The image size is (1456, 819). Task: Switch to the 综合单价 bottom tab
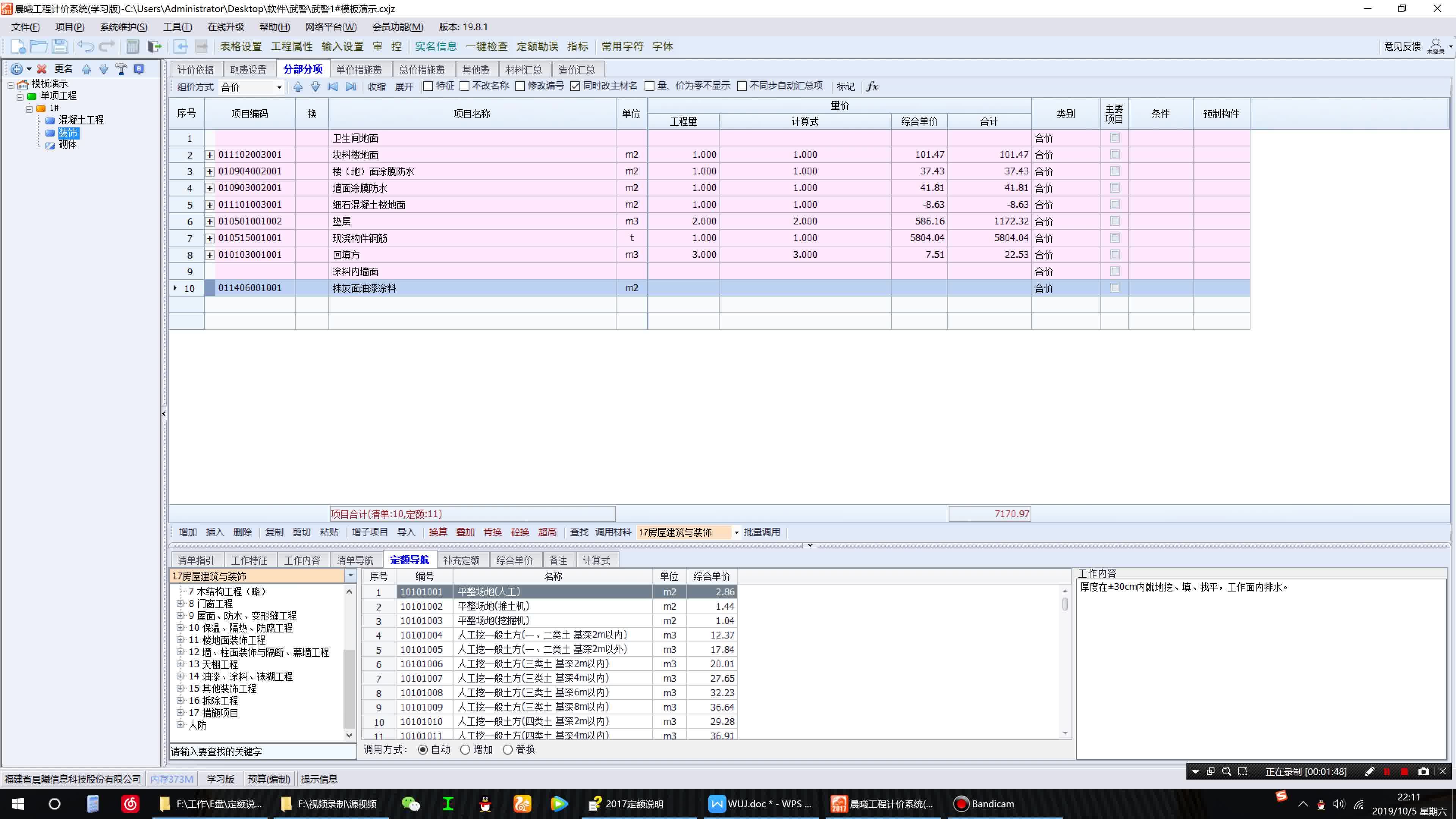coord(515,560)
